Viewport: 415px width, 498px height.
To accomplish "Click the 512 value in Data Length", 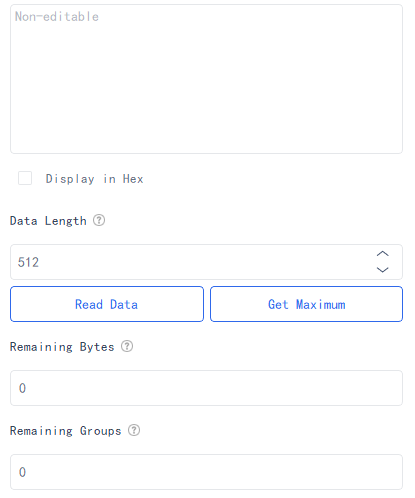I will [x=28, y=262].
